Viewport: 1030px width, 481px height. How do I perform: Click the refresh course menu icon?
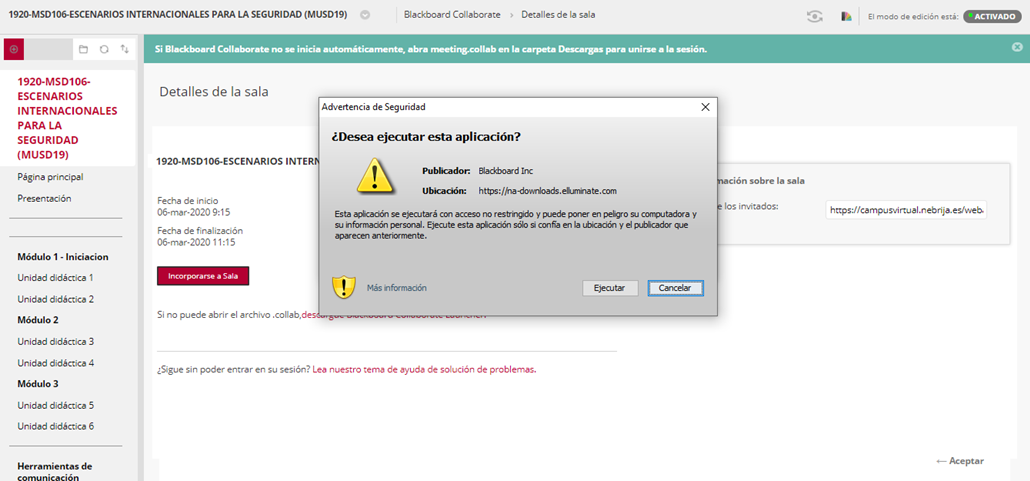[104, 49]
